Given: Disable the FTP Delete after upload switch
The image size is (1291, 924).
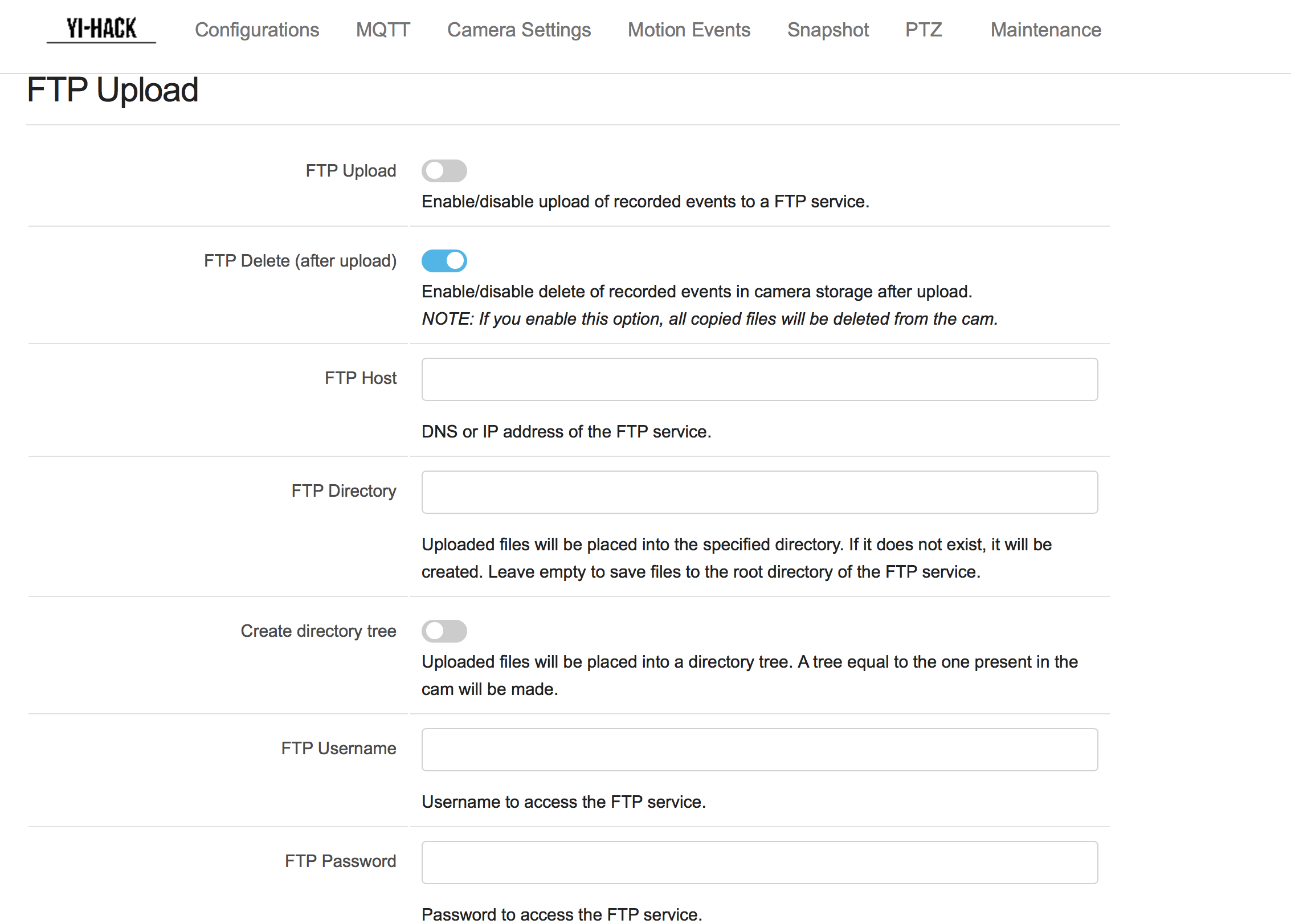Looking at the screenshot, I should pyautogui.click(x=444, y=261).
